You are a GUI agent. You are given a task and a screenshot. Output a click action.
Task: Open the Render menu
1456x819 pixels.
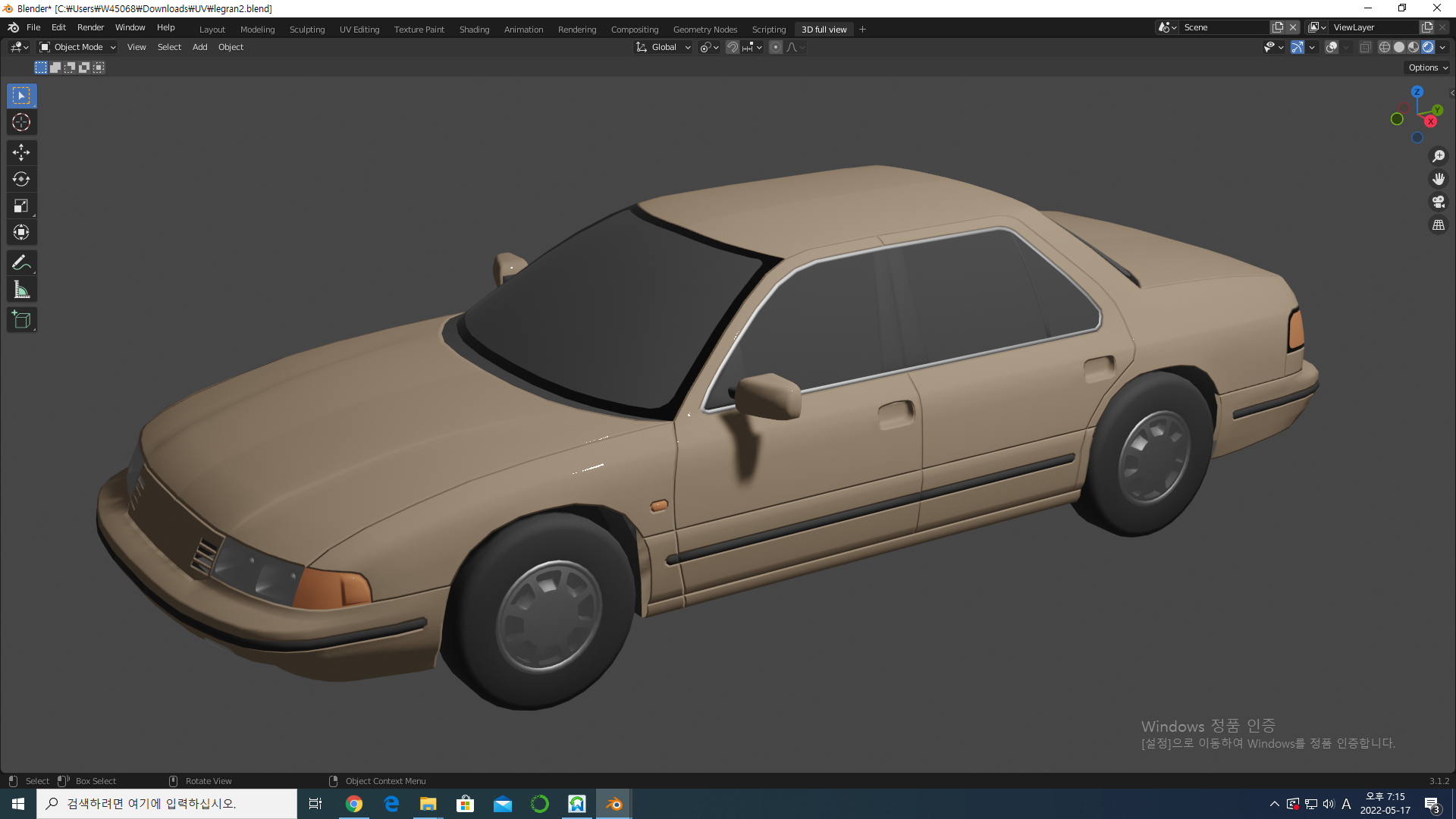[90, 27]
